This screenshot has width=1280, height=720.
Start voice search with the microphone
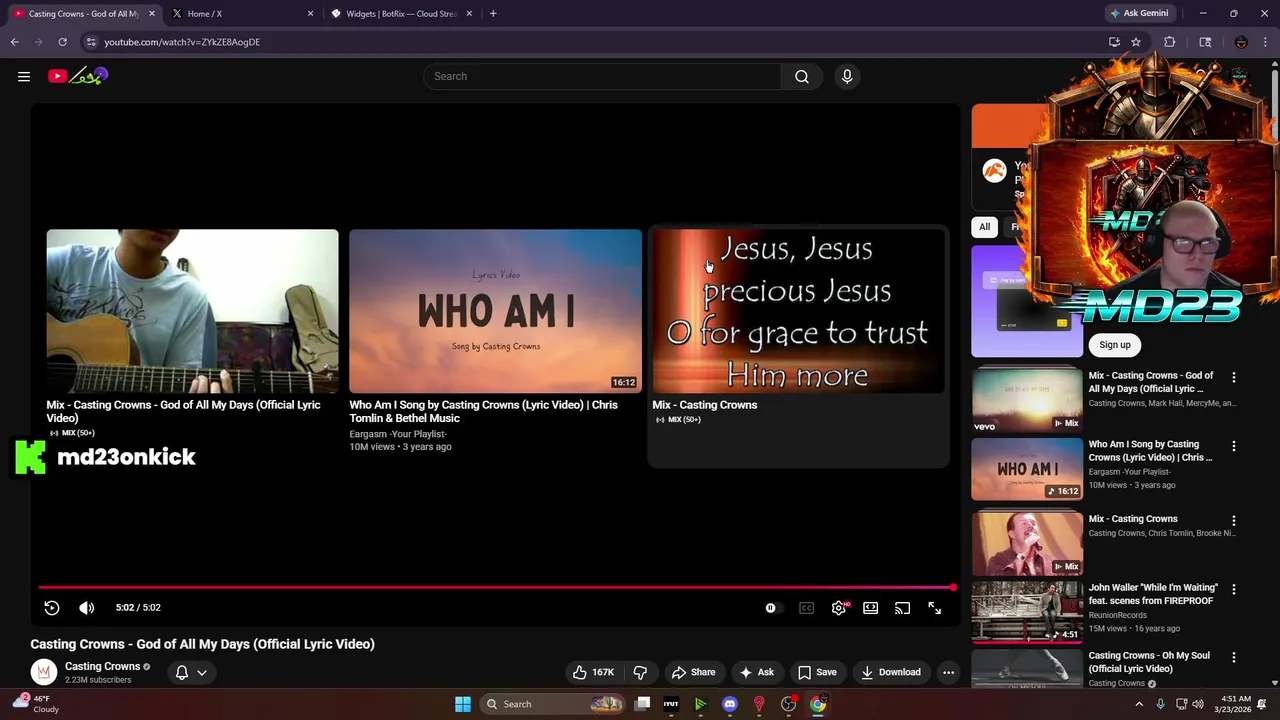(847, 76)
